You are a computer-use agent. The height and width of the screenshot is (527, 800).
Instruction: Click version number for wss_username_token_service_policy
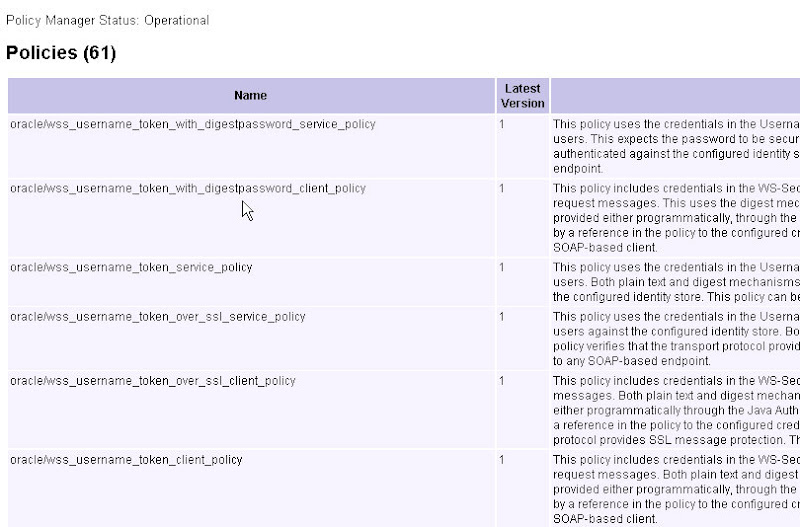(x=502, y=268)
